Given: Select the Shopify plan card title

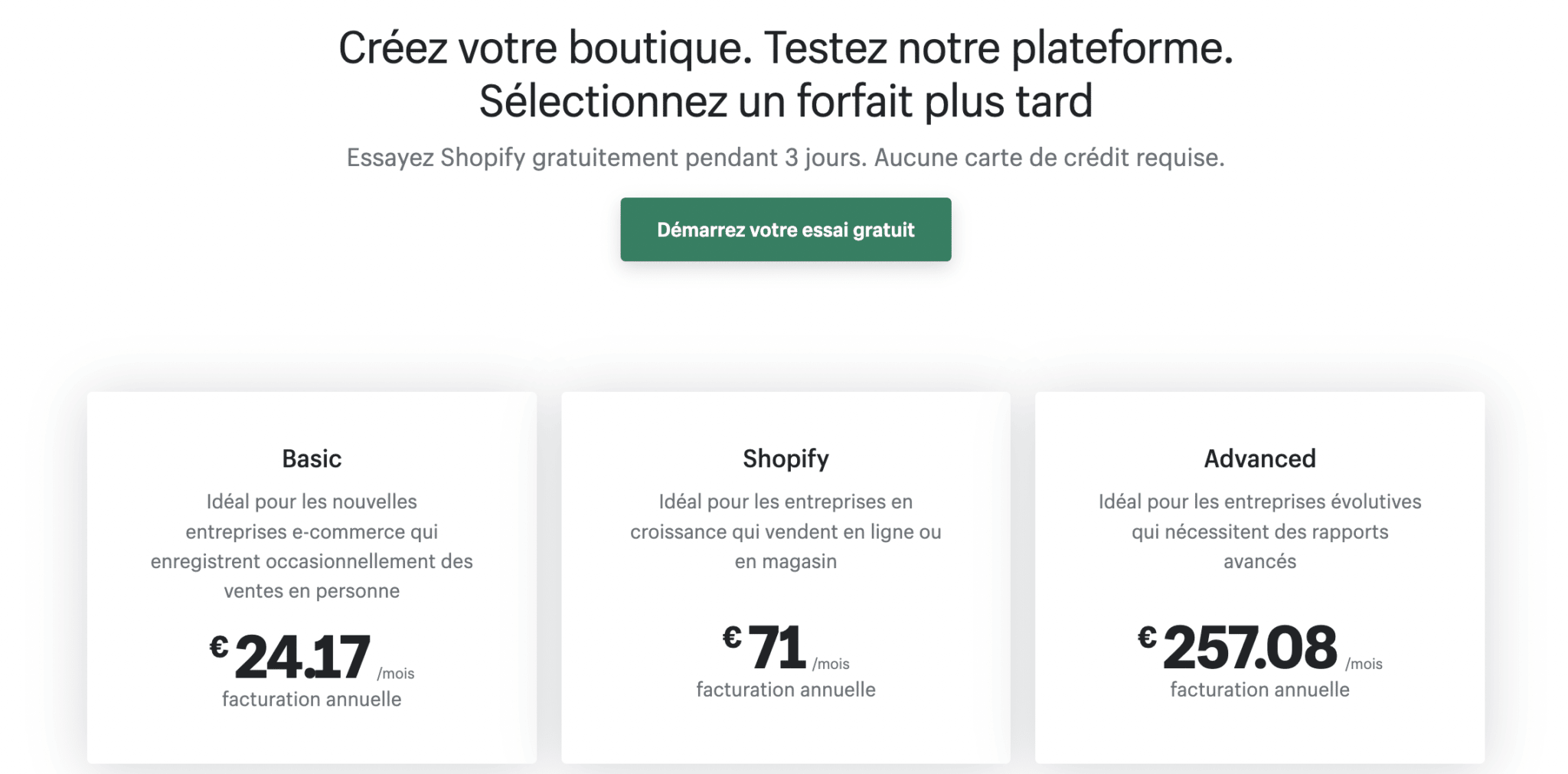Looking at the screenshot, I should click(786, 459).
